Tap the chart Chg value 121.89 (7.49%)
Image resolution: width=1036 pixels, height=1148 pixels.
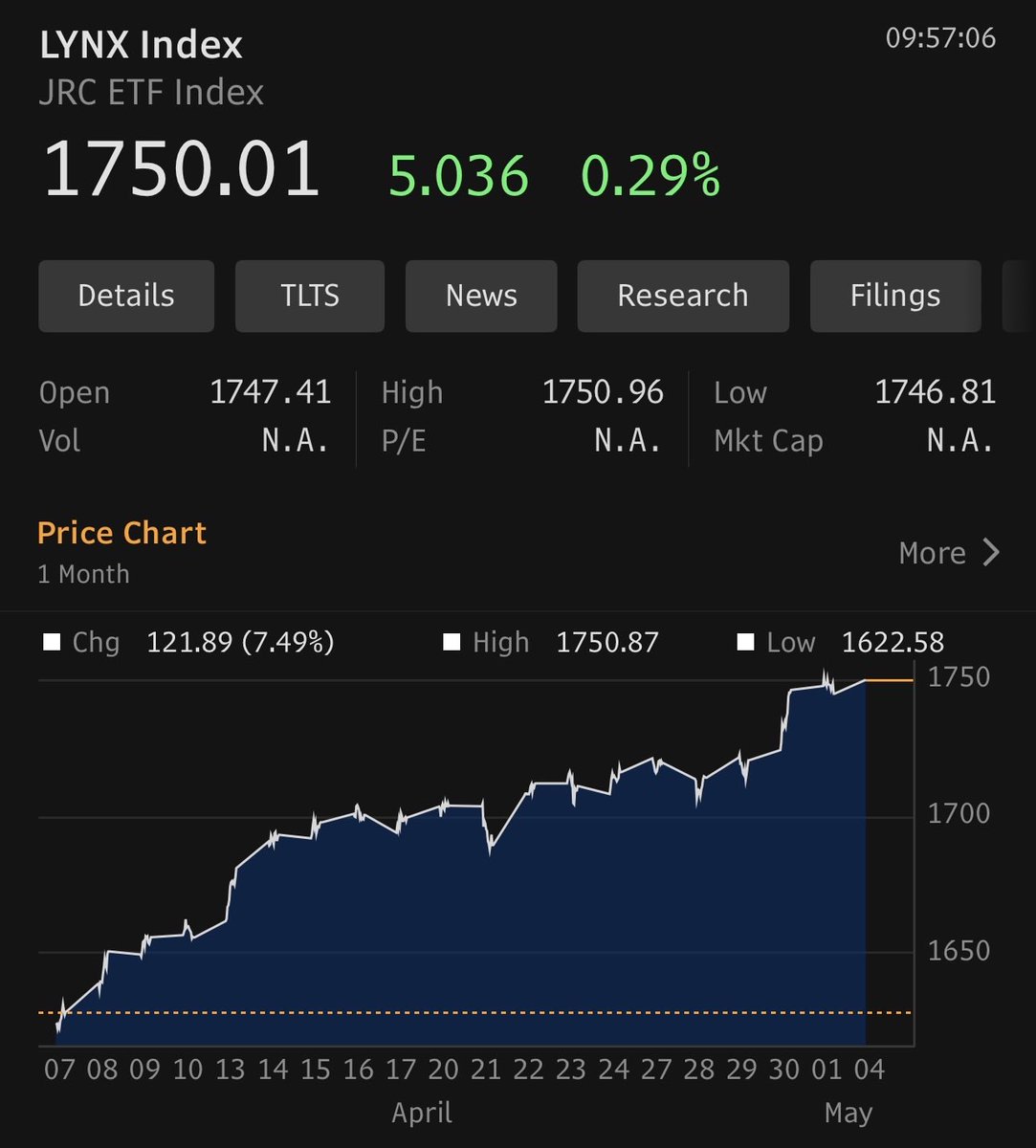click(240, 642)
